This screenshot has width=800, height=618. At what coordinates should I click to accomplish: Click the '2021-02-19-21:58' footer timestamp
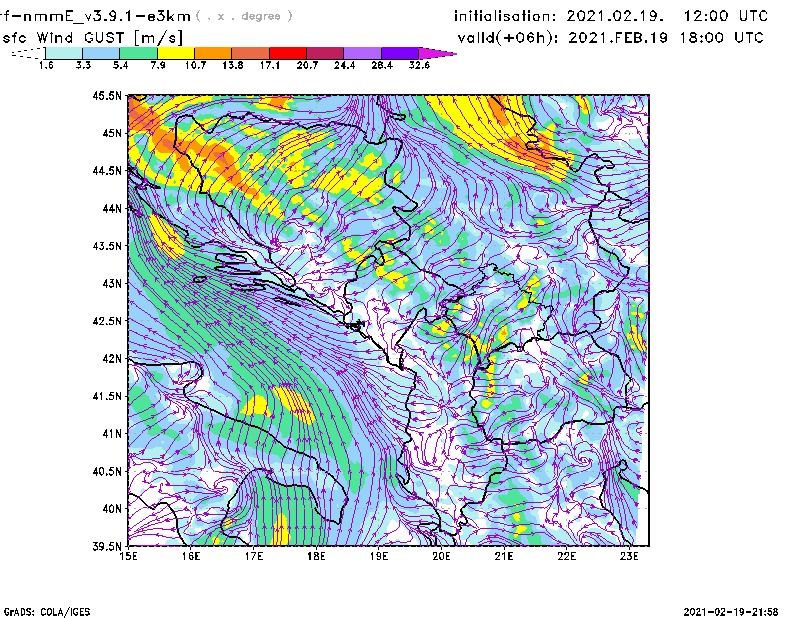pos(731,612)
